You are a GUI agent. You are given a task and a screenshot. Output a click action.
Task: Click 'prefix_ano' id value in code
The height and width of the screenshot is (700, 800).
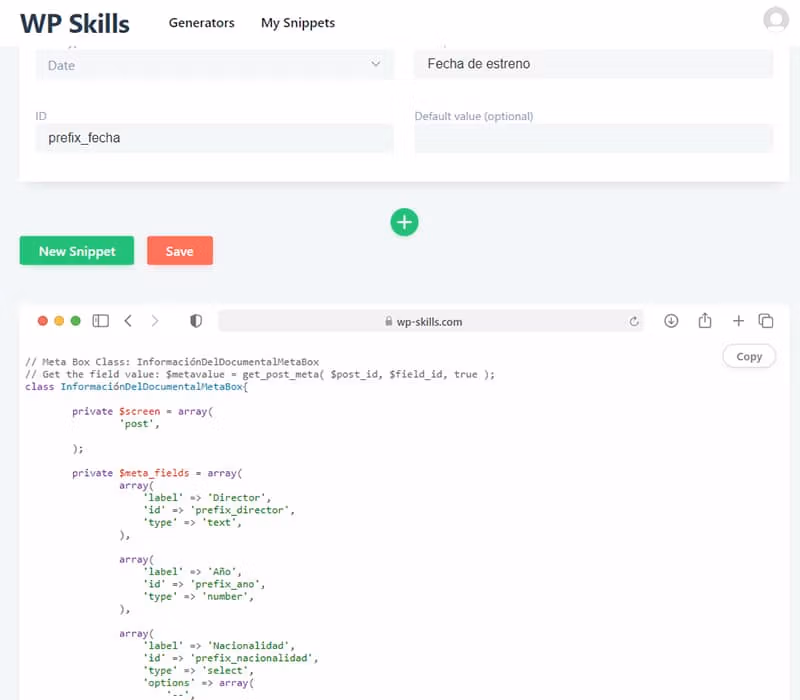pos(224,584)
